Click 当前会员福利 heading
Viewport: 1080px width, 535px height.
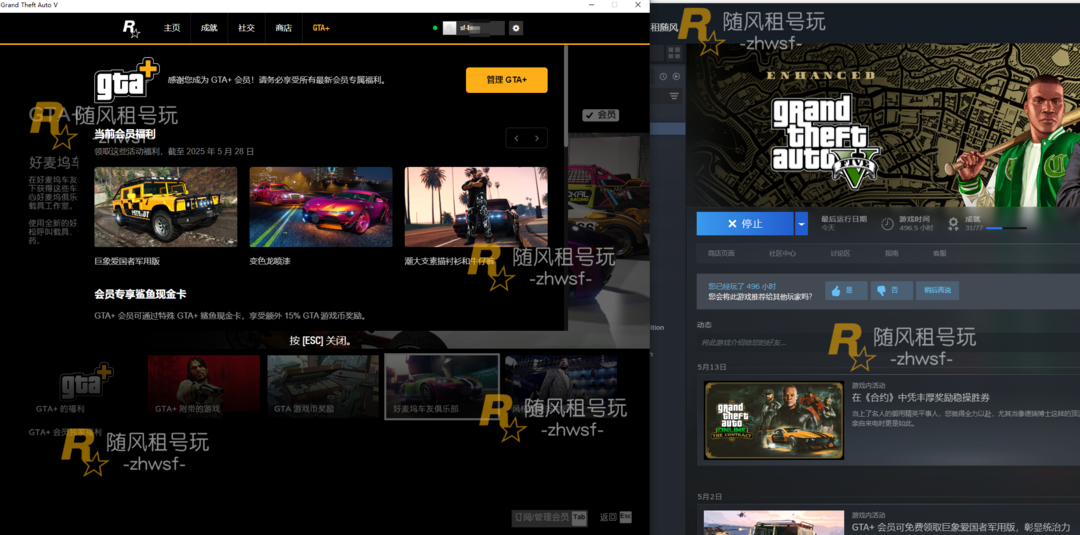click(125, 134)
